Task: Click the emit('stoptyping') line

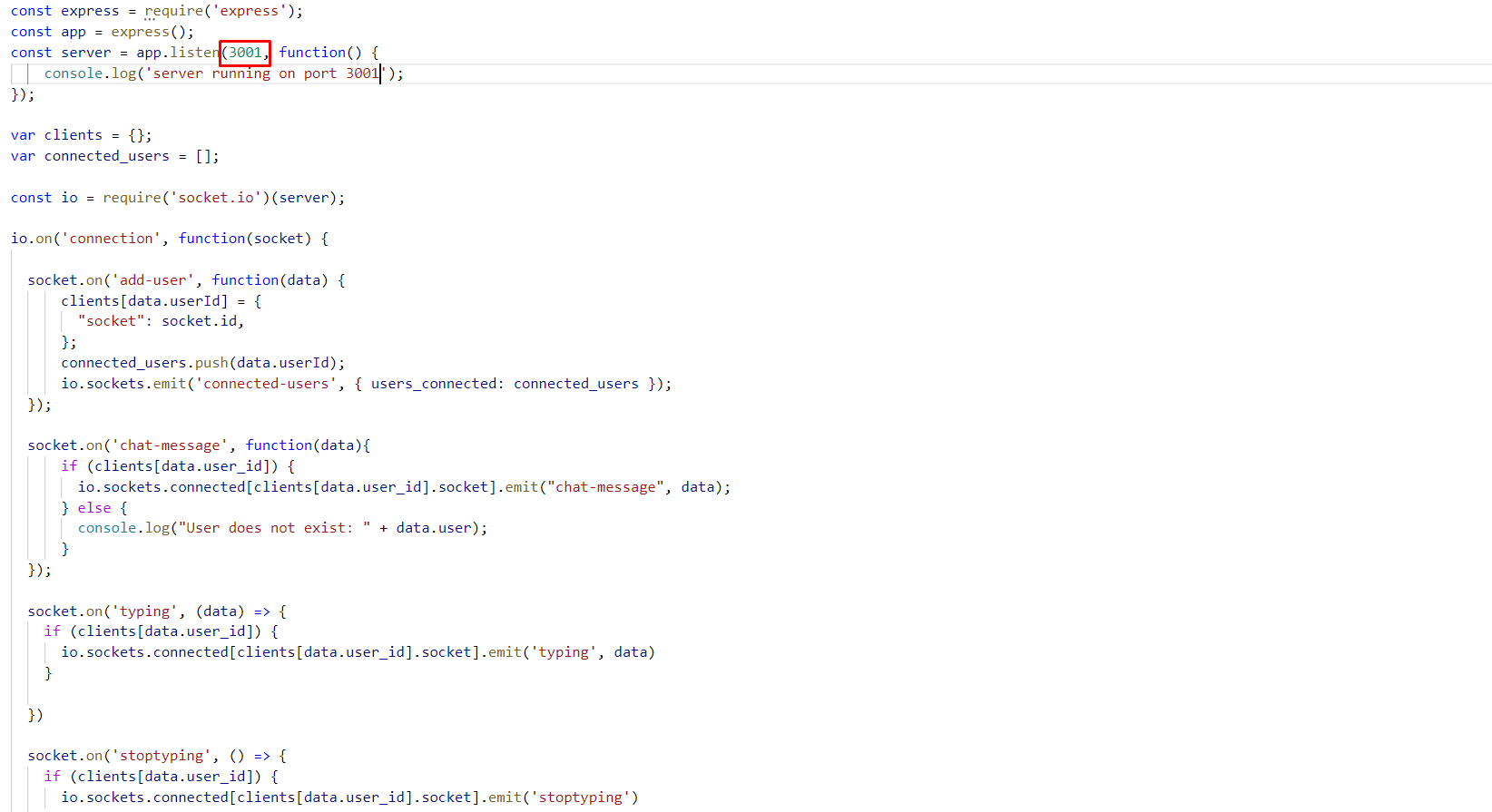Action: 349,797
